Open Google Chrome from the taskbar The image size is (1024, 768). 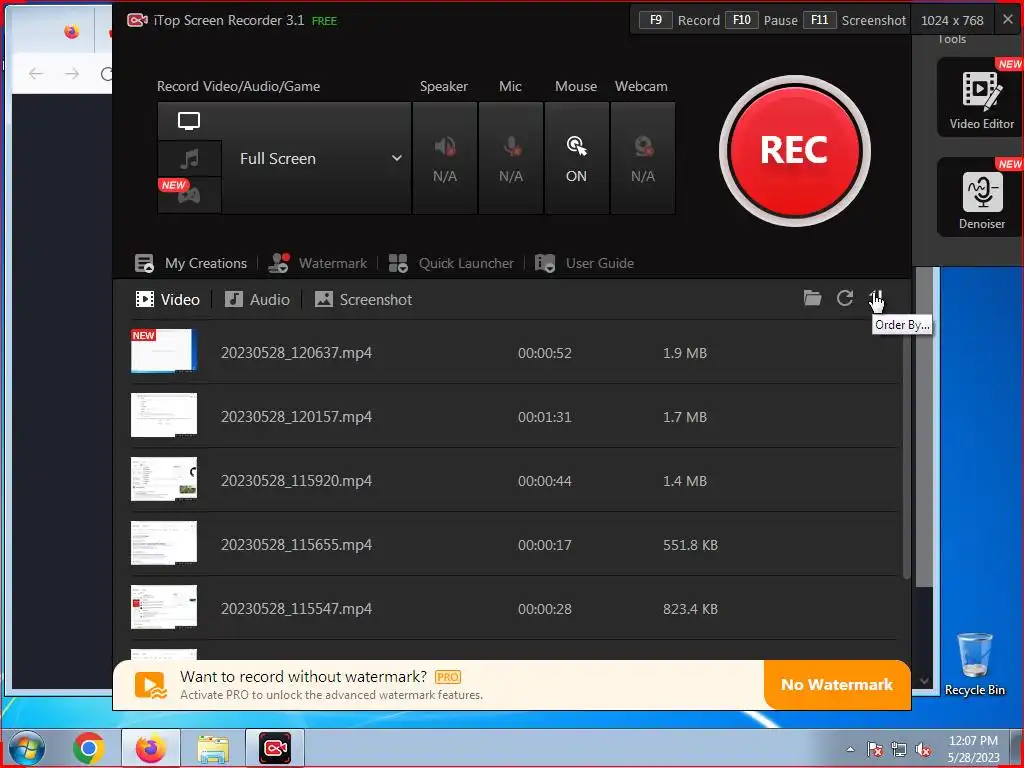(88, 748)
